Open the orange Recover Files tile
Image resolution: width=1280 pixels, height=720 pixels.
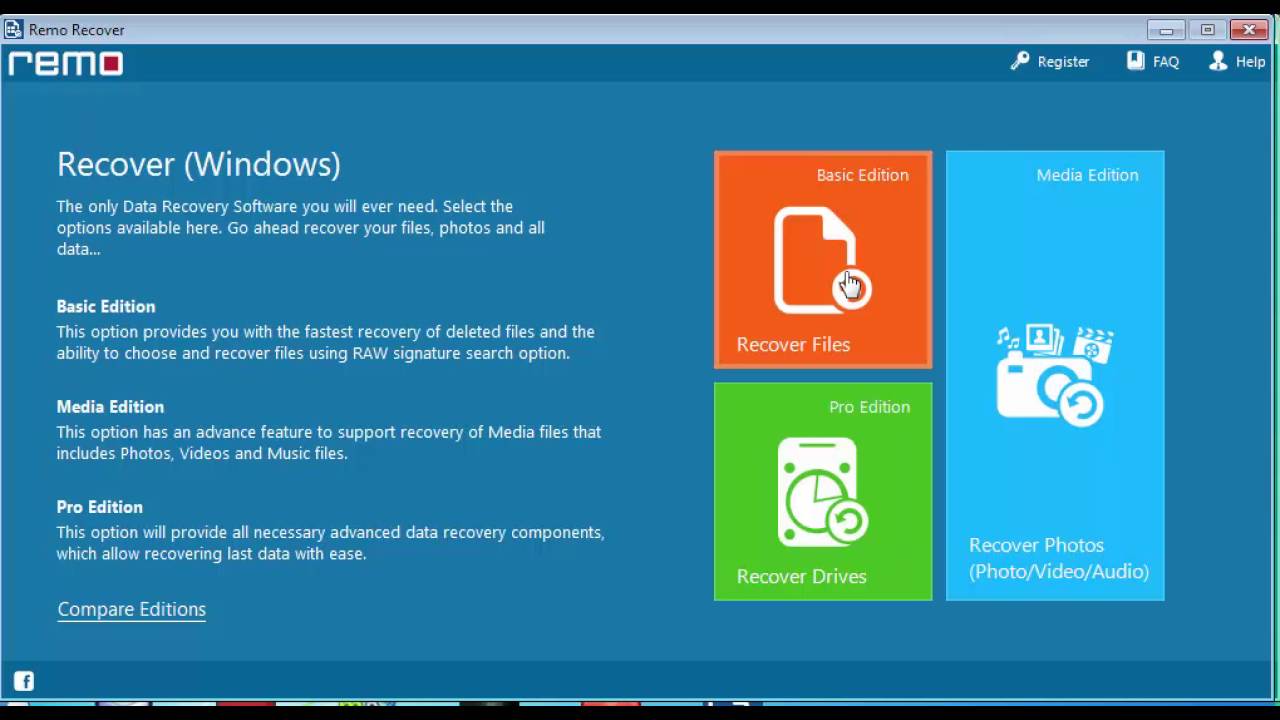pos(823,260)
